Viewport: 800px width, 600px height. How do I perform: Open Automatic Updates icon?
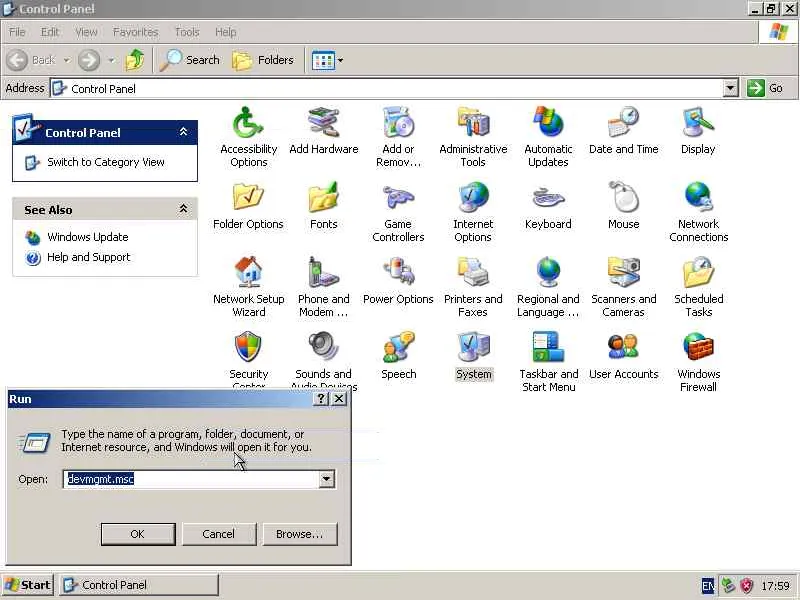click(548, 123)
